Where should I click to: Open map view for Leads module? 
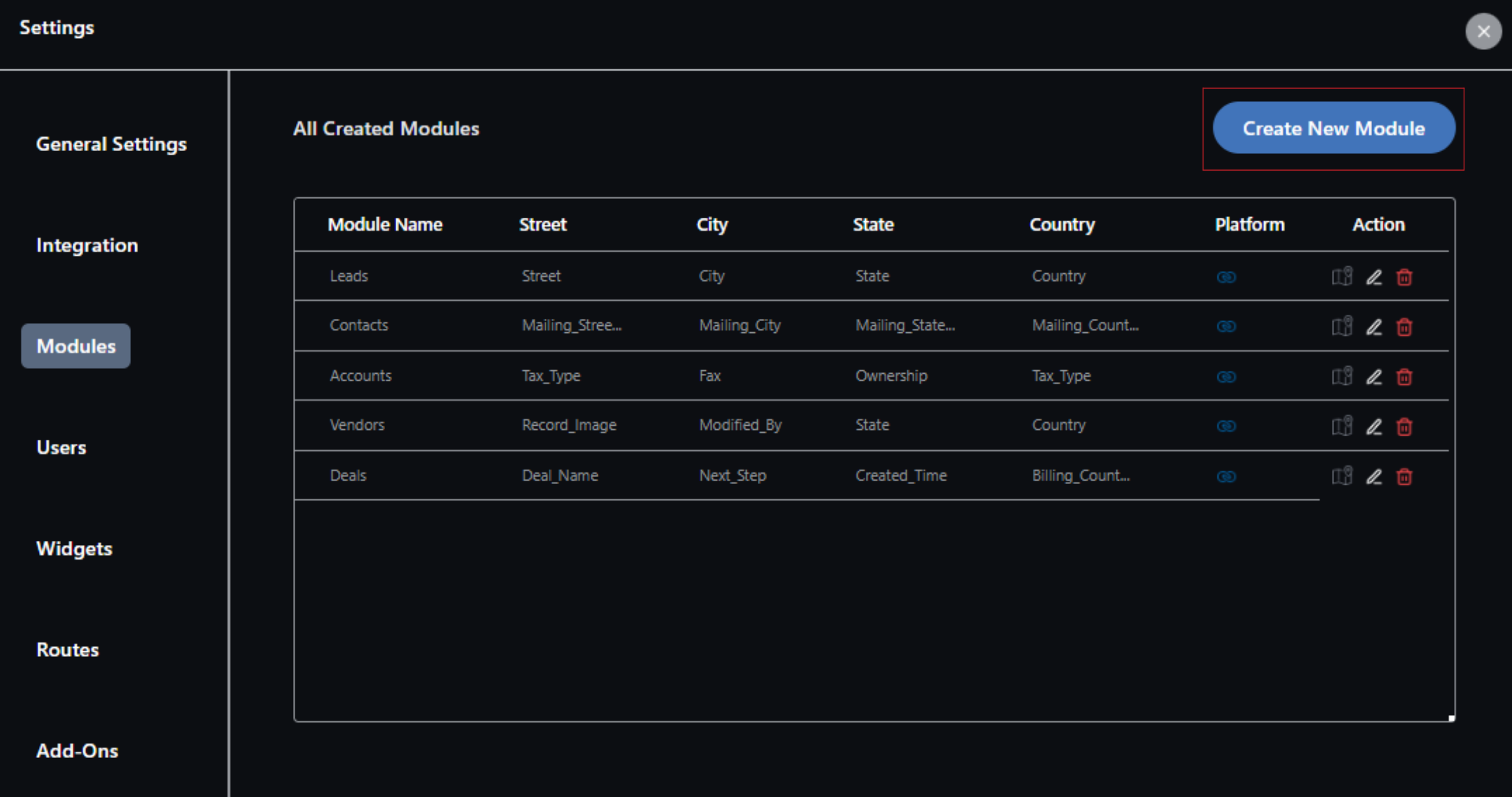click(x=1341, y=276)
